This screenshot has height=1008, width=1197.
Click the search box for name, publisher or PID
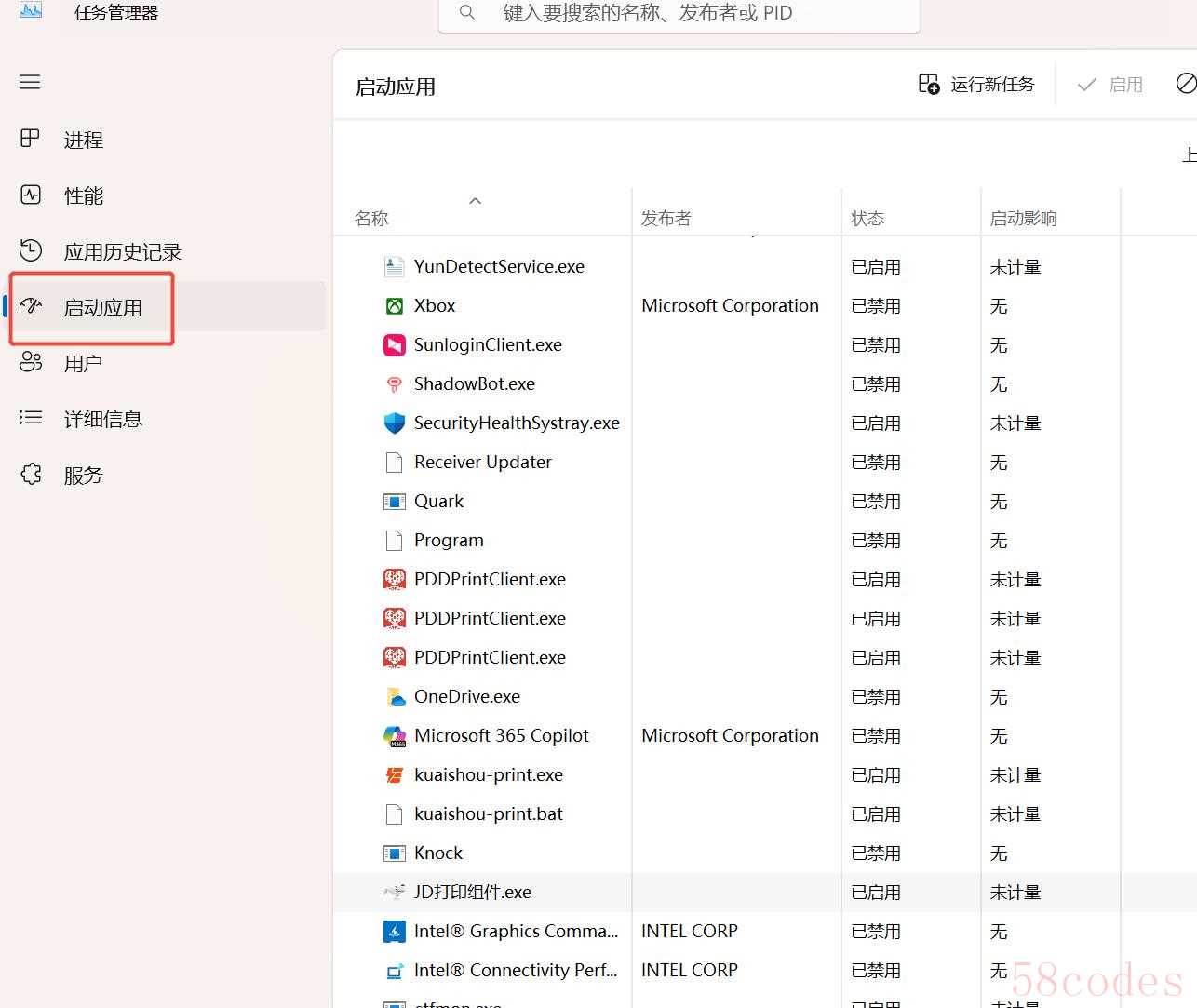click(679, 14)
